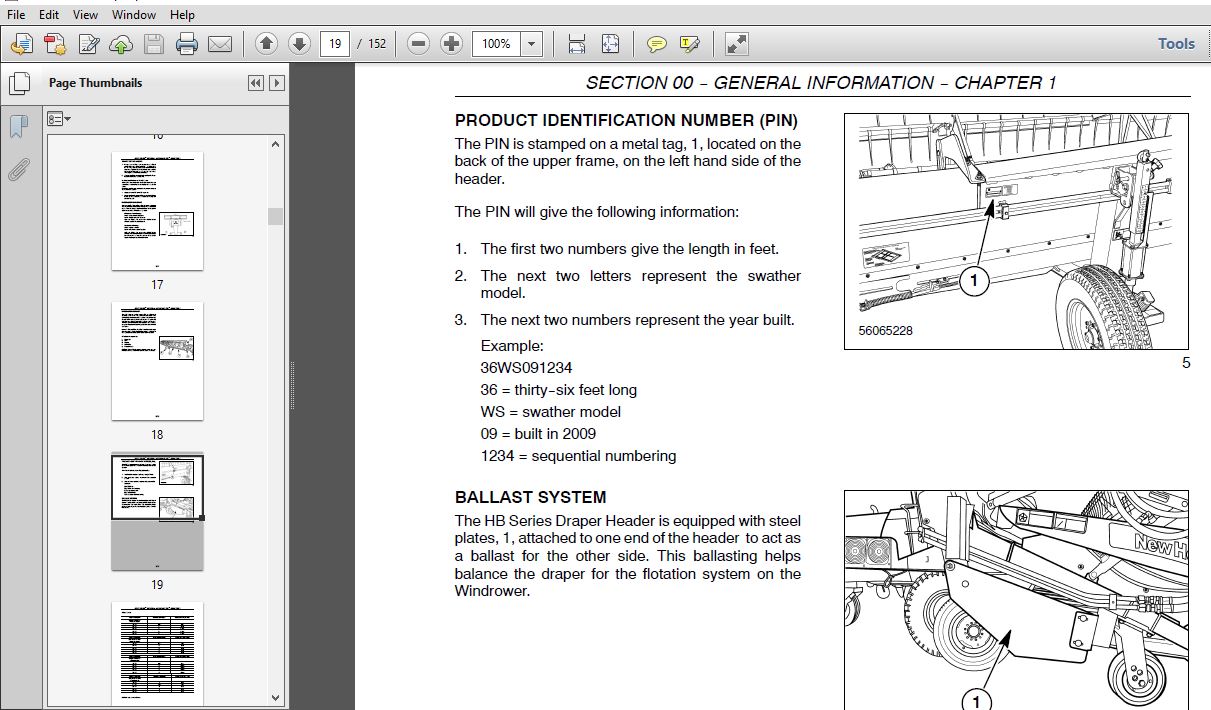This screenshot has width=1211, height=710.
Task: Open the Edit menu
Action: coord(48,15)
